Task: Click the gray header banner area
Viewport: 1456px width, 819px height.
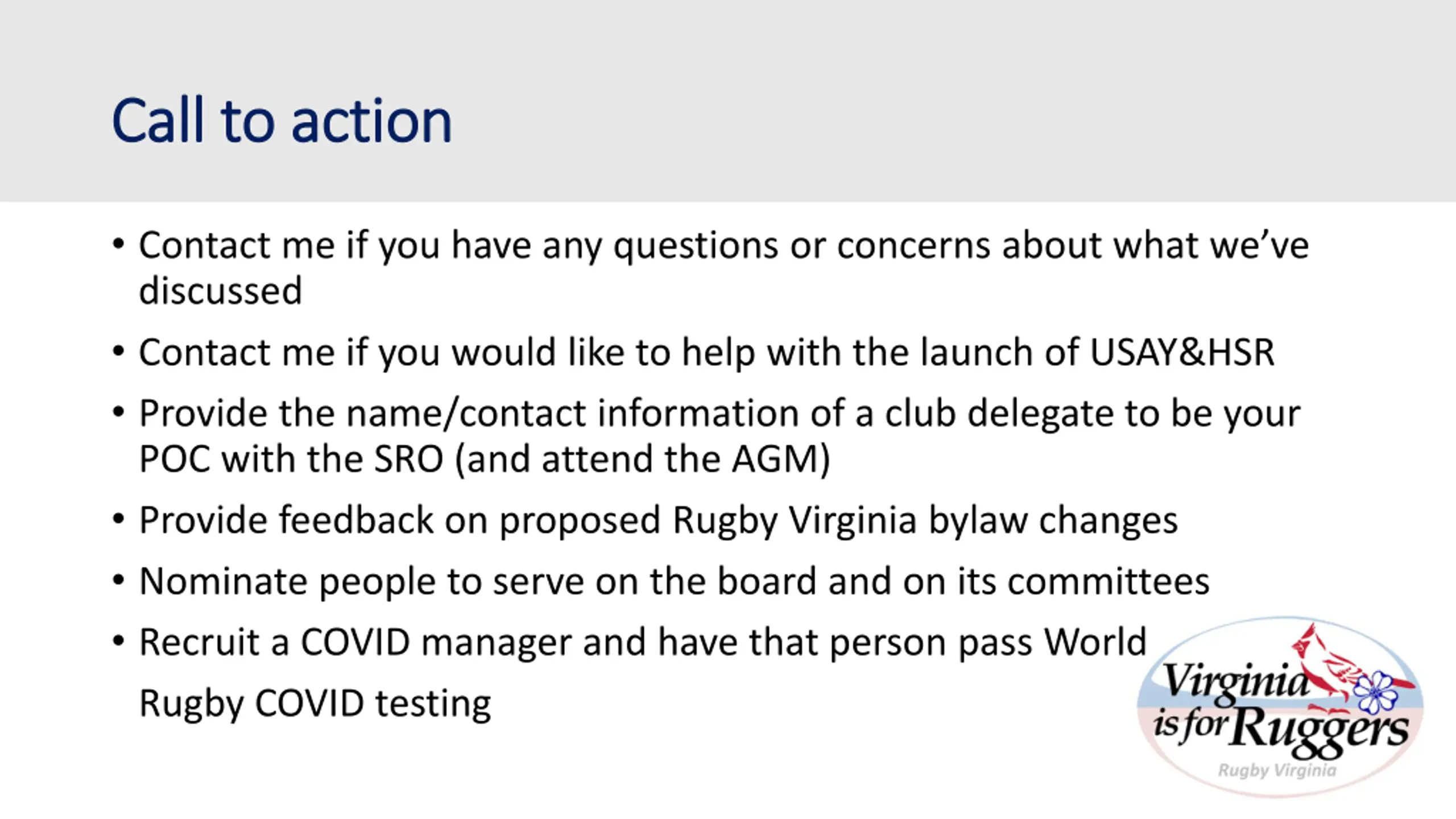Action: click(x=728, y=101)
